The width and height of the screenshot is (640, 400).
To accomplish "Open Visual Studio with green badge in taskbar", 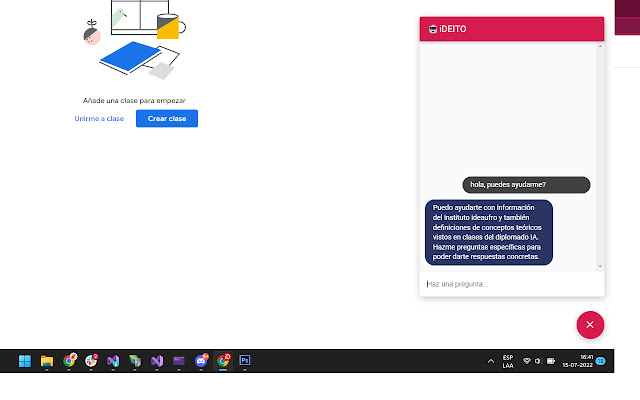I will click(113, 361).
